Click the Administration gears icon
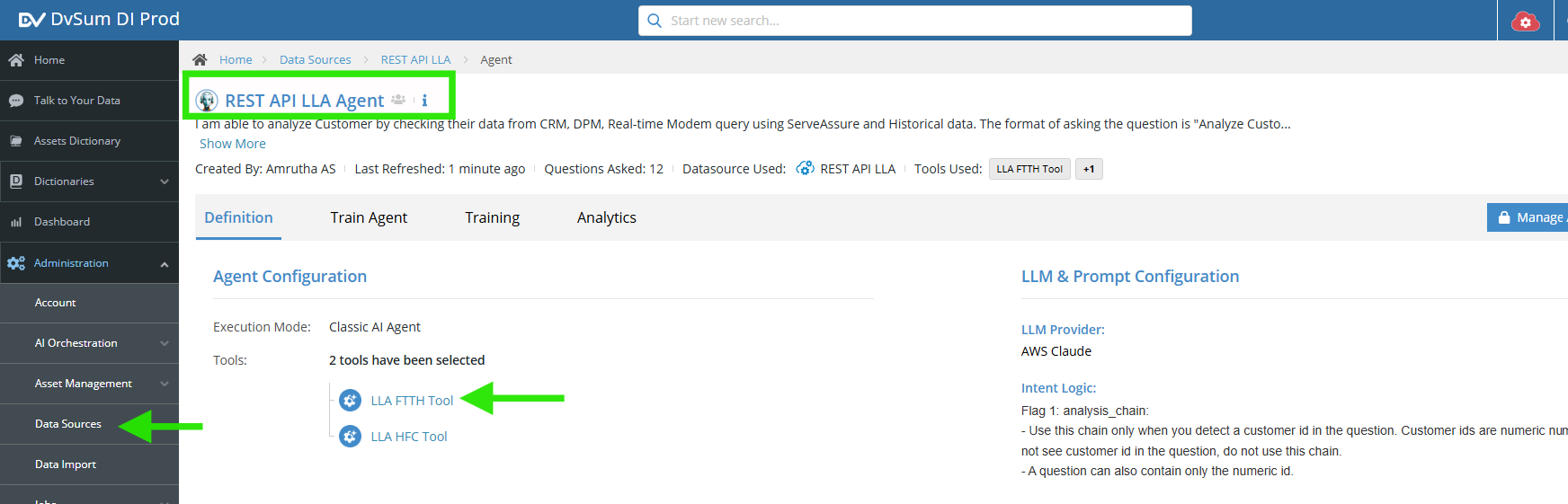 (16, 263)
